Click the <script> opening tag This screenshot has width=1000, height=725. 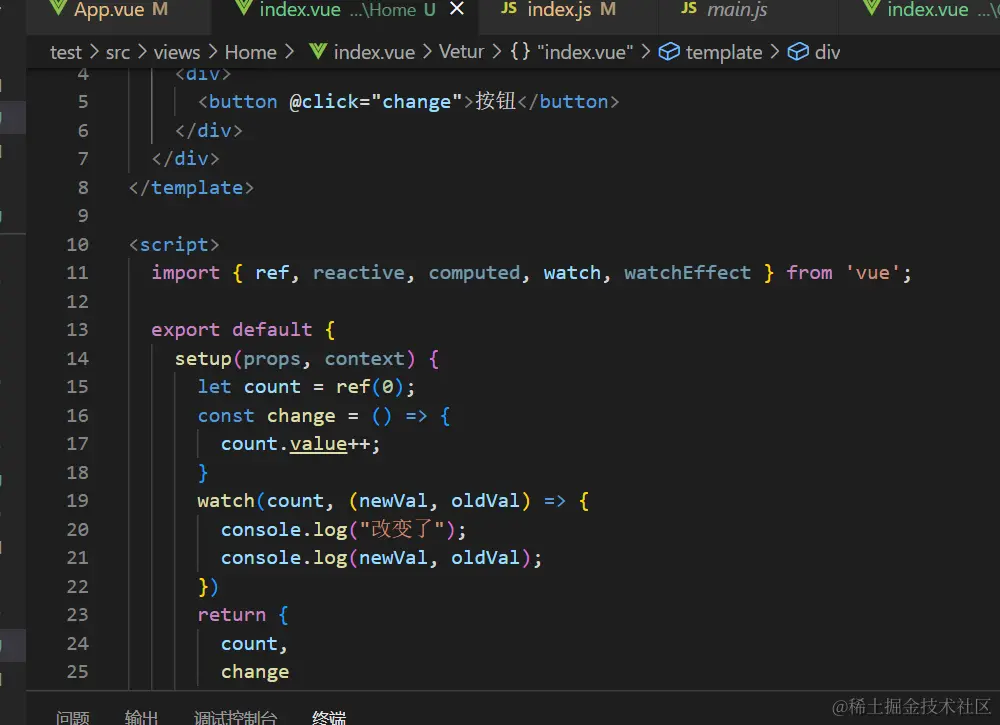174,245
